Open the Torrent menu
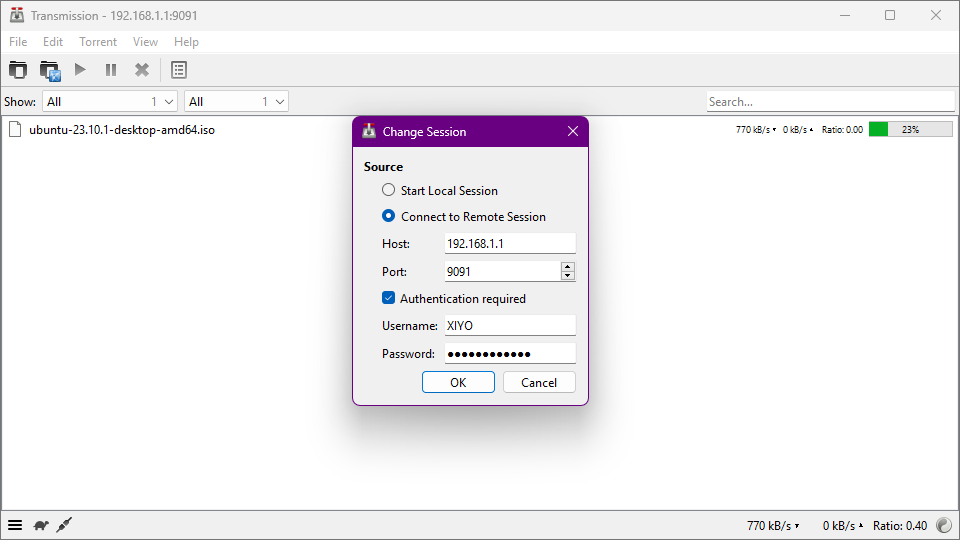 pyautogui.click(x=98, y=42)
